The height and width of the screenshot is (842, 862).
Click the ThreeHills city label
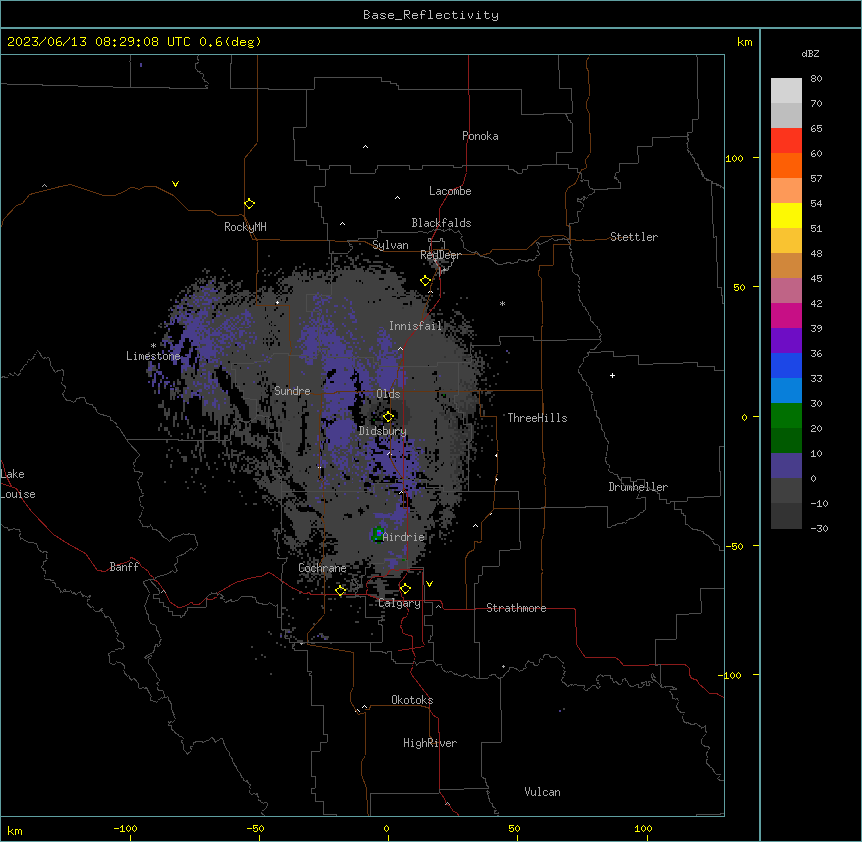537,418
